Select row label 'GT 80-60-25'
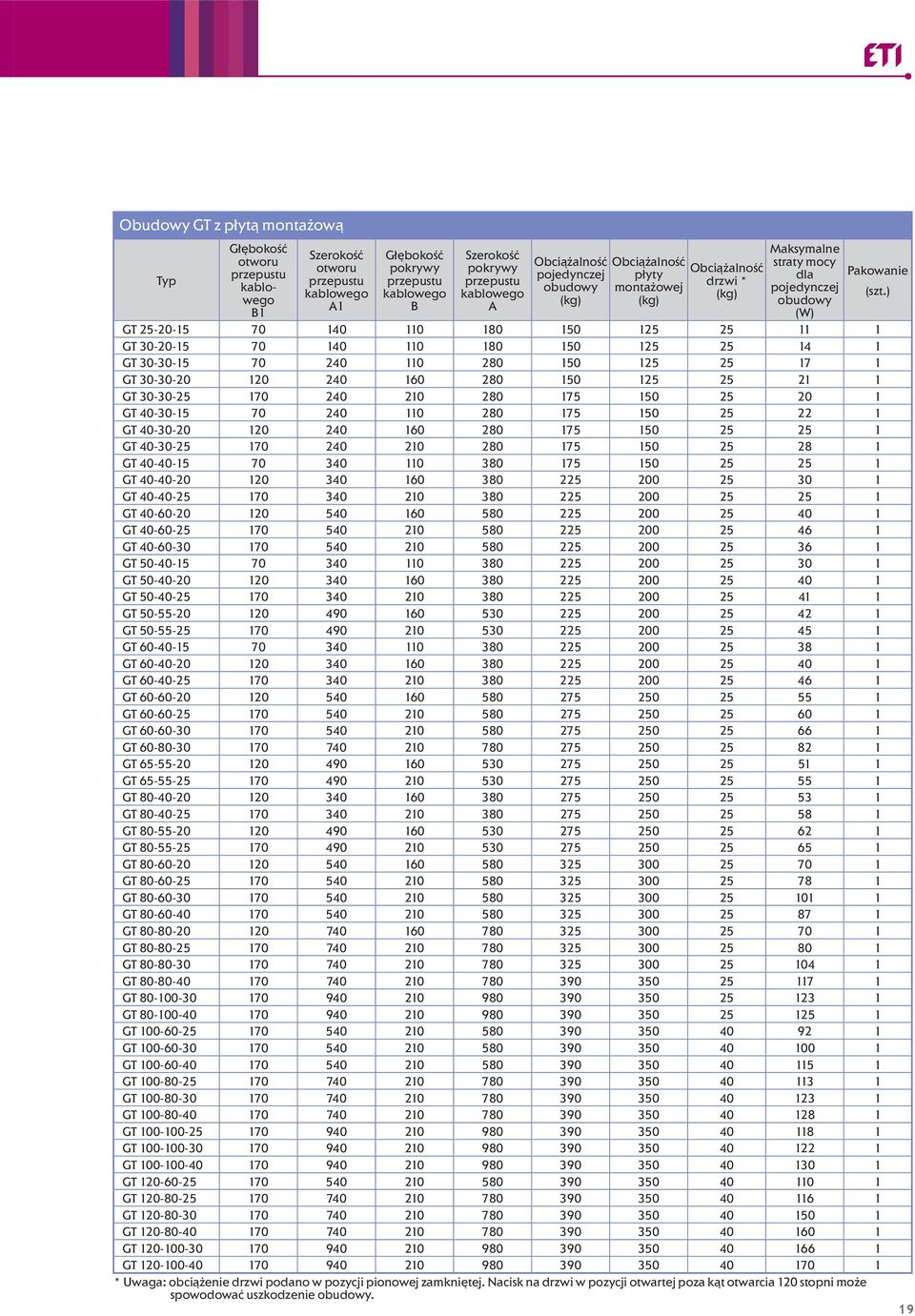This screenshot has height=1316, width=915. (x=156, y=881)
